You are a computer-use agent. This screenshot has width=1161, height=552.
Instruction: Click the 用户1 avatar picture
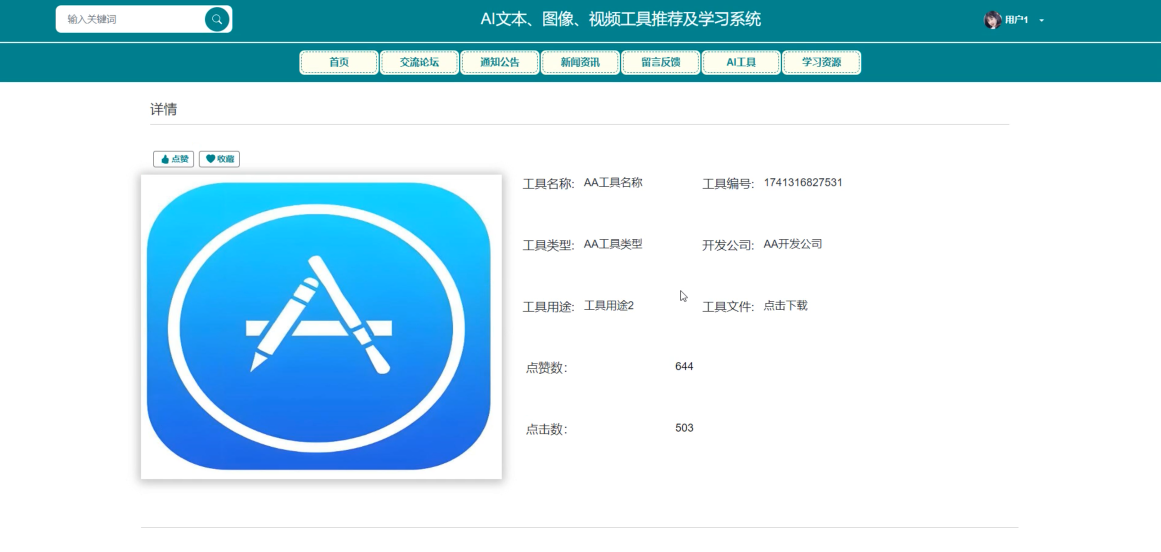[x=992, y=20]
